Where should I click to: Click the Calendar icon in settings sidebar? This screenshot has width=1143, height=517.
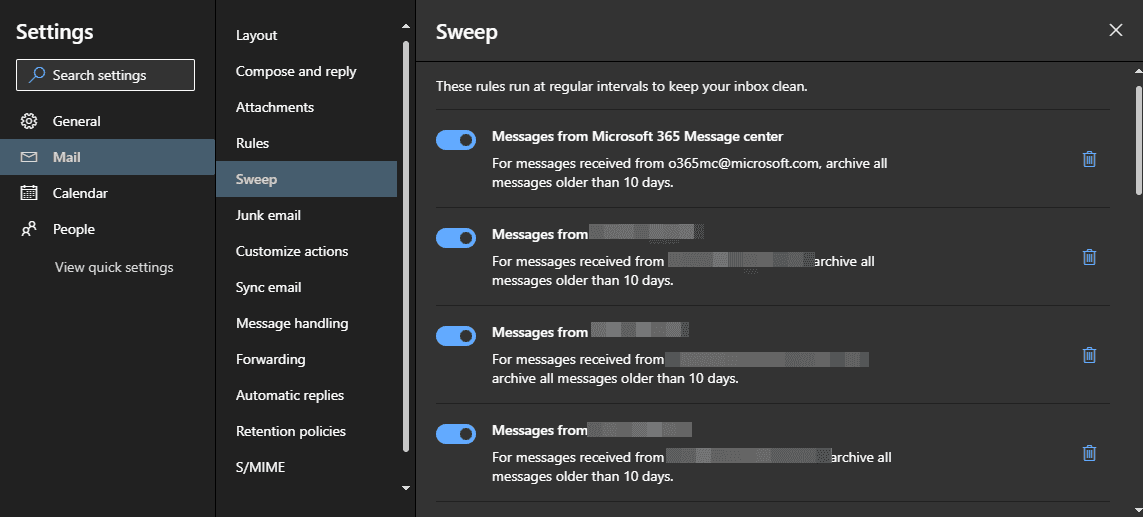click(29, 193)
